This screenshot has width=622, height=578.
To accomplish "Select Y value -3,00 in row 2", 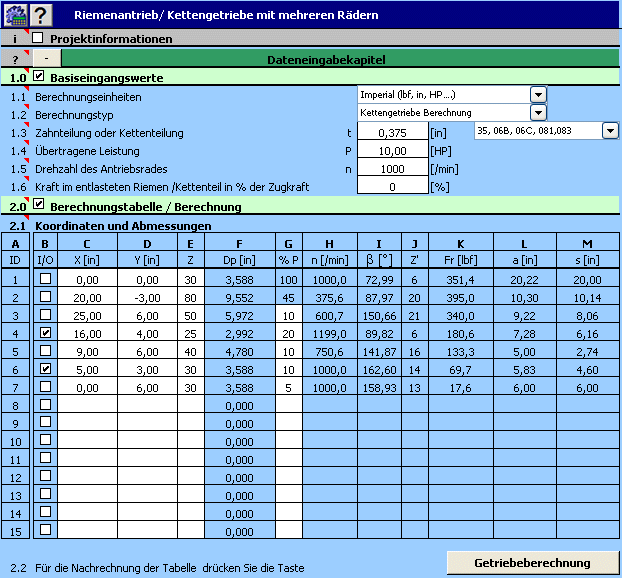I will [148, 298].
